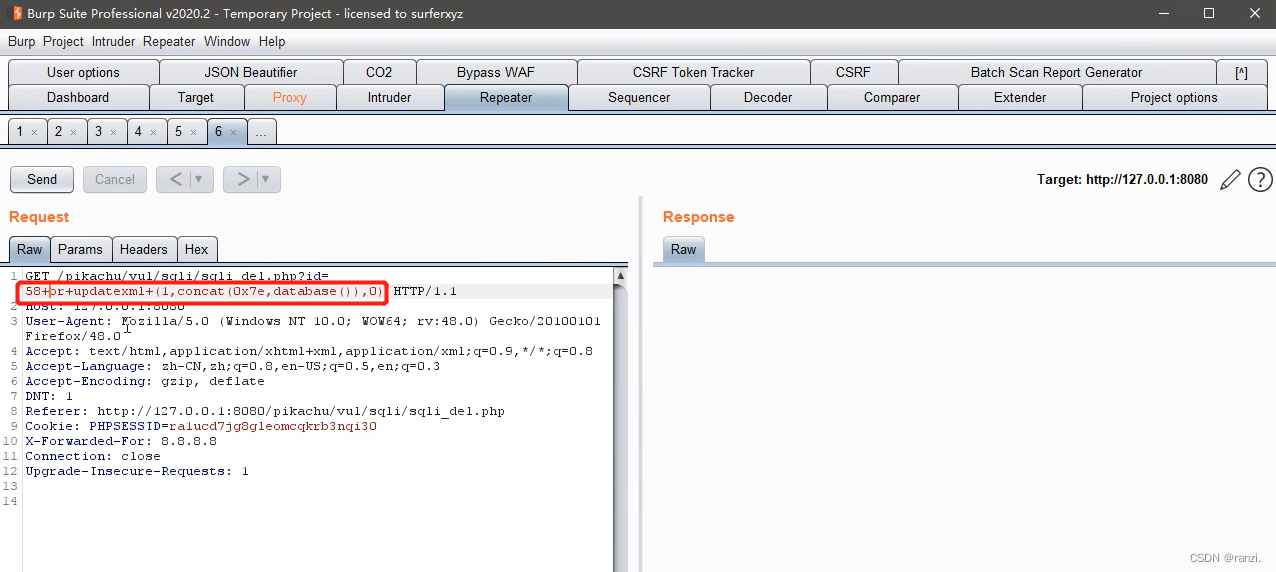Send the request
Viewport: 1276px width, 572px height.
coord(42,179)
